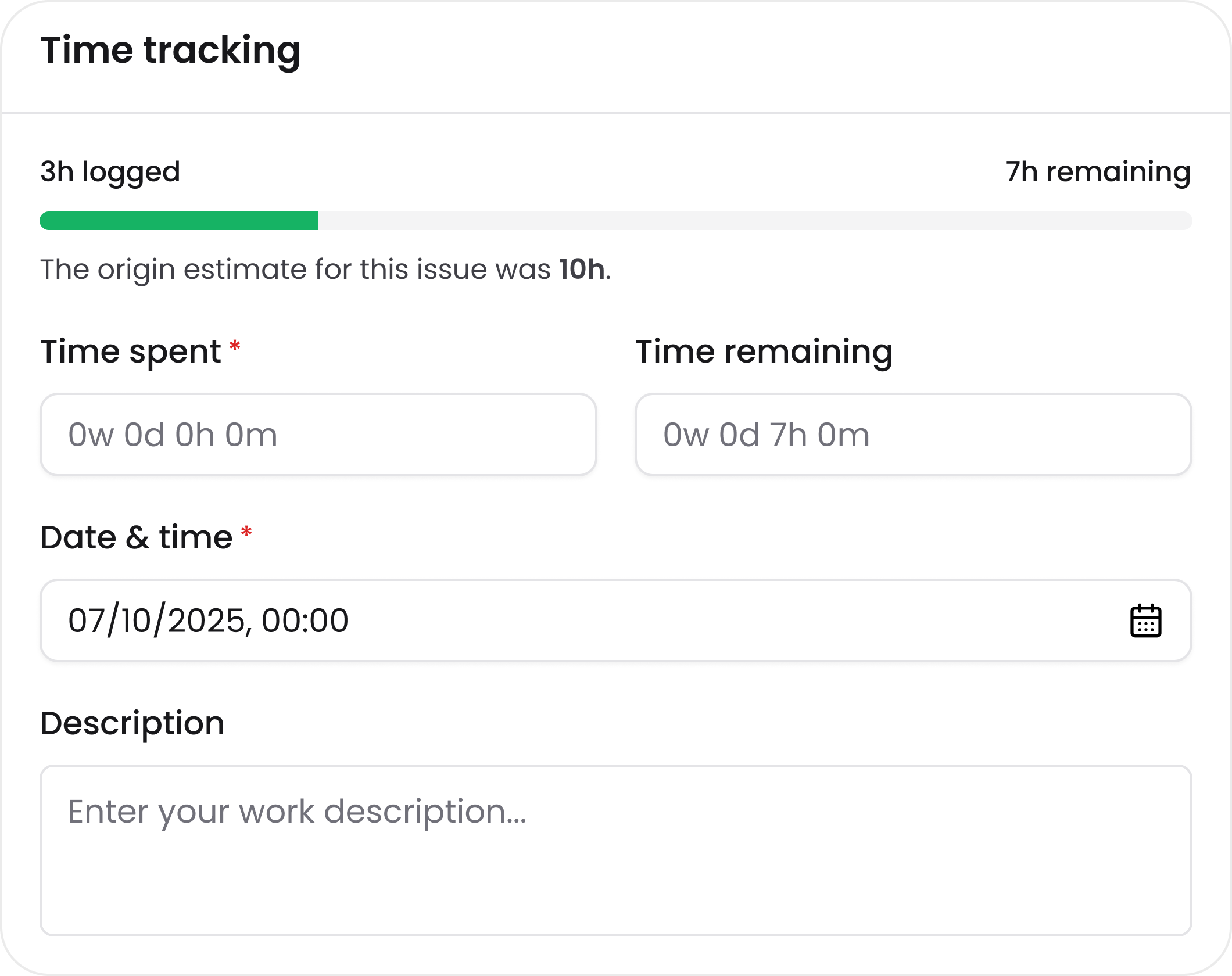Click the 0w 0d 7h 0m placeholder text
This screenshot has height=976, width=1232.
pos(767,433)
